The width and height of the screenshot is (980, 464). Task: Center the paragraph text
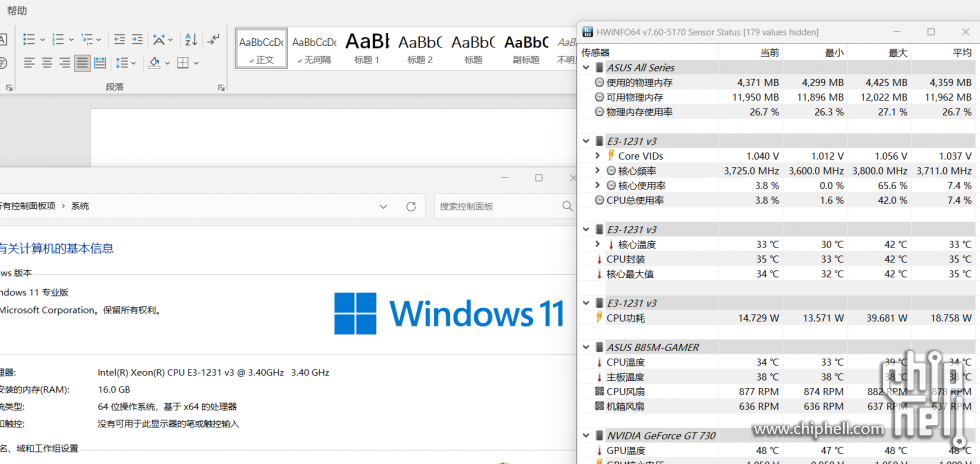[x=47, y=63]
